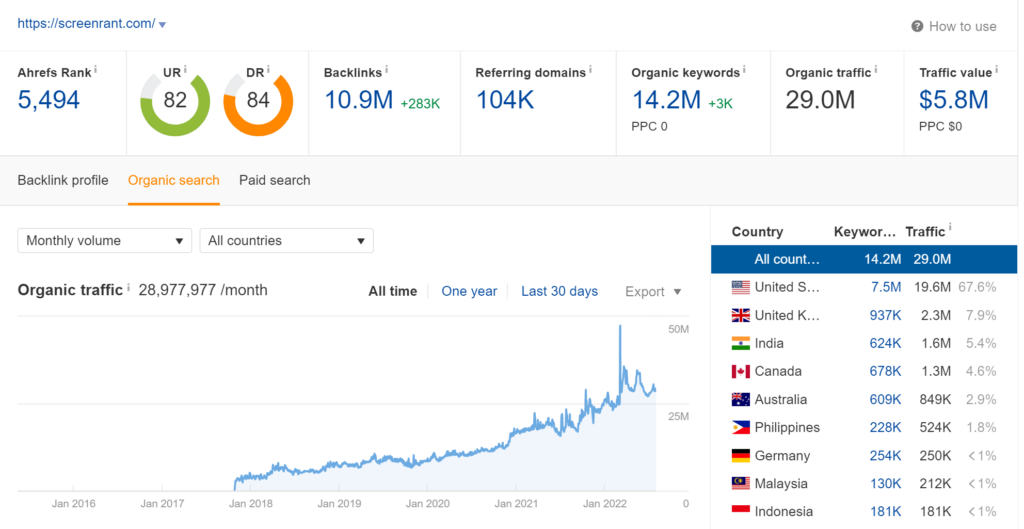Select the All time range

tap(392, 291)
